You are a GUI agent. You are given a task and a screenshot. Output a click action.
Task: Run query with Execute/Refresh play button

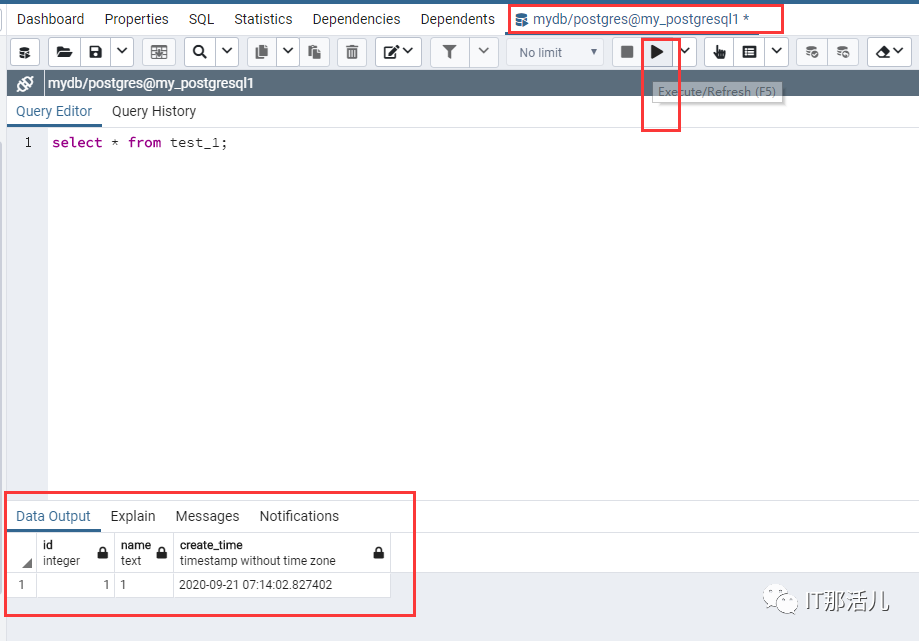pos(657,52)
